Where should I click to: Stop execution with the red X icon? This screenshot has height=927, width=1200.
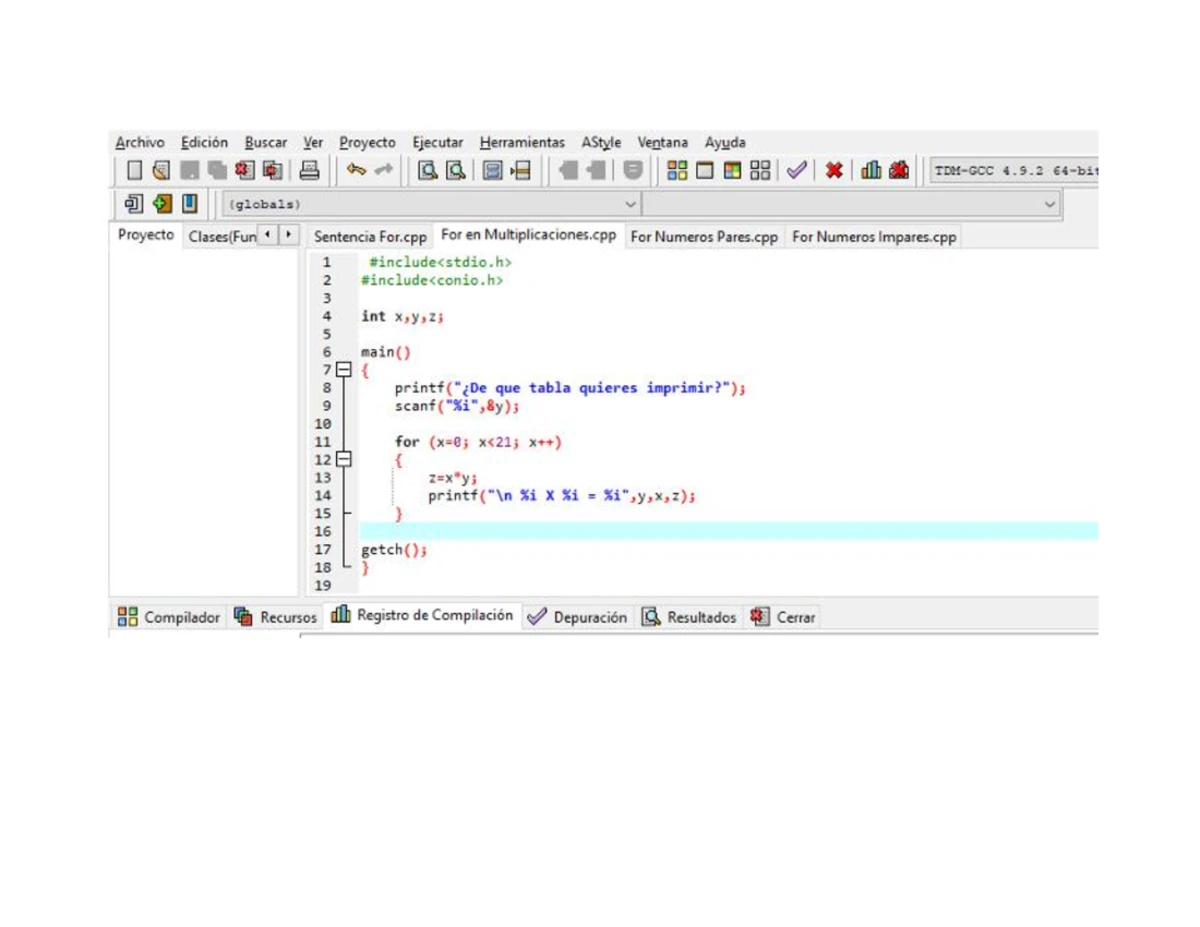pyautogui.click(x=834, y=171)
